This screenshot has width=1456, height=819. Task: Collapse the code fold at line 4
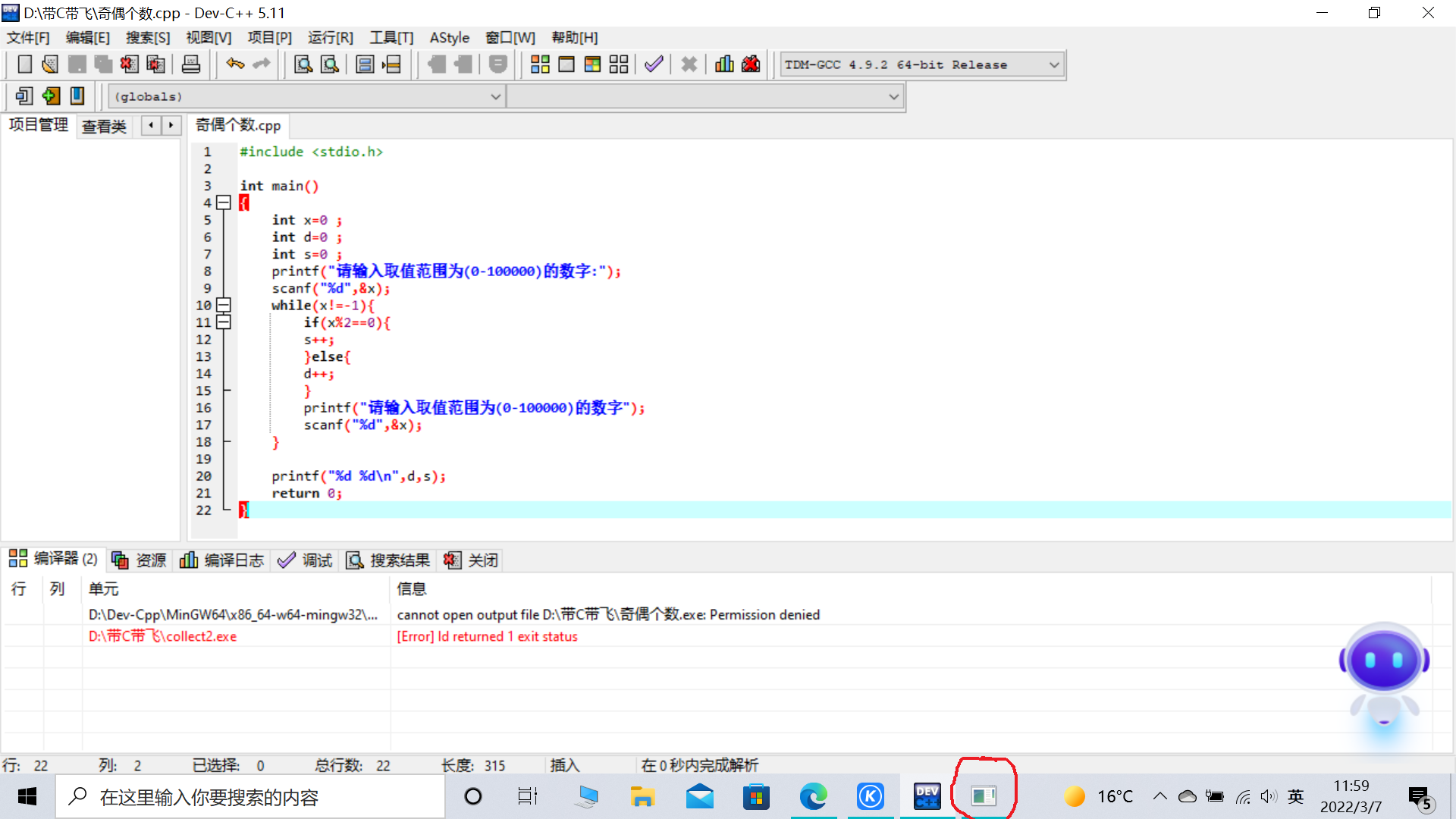click(223, 202)
